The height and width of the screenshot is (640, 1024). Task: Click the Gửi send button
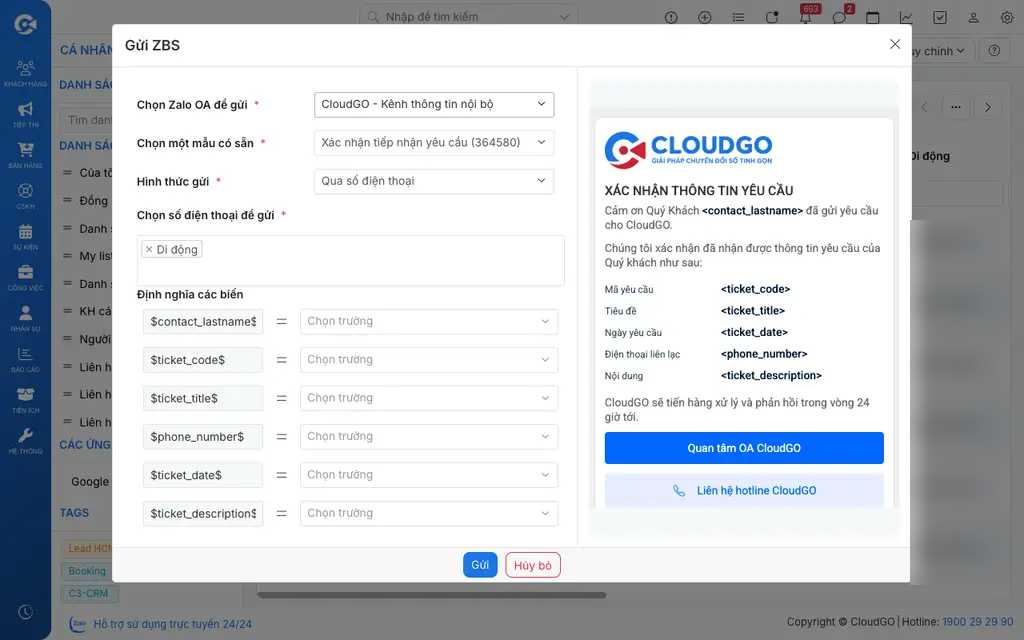tap(480, 565)
